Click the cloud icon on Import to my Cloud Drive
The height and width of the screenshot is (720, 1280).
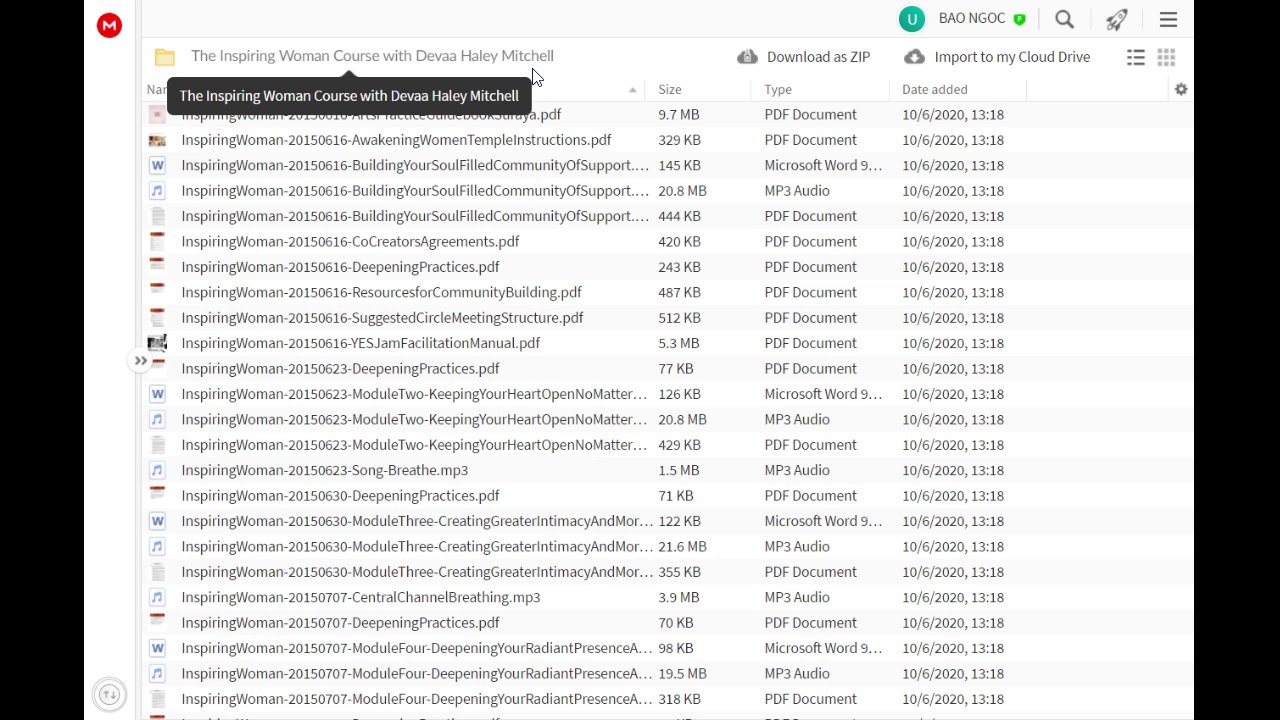[914, 57]
